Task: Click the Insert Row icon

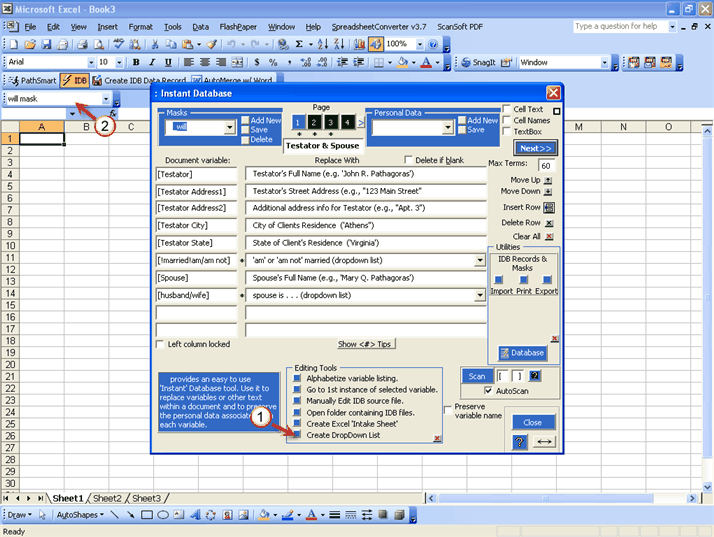Action: [x=548, y=207]
